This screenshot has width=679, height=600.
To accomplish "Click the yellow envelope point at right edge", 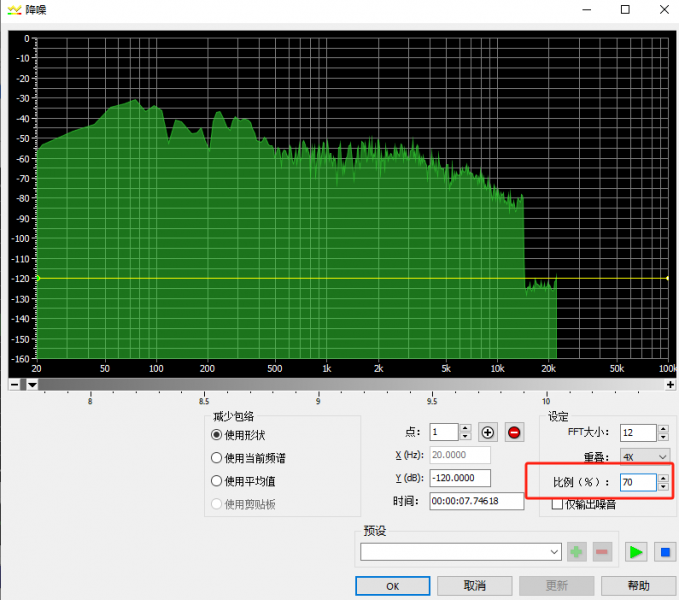I will coord(667,278).
